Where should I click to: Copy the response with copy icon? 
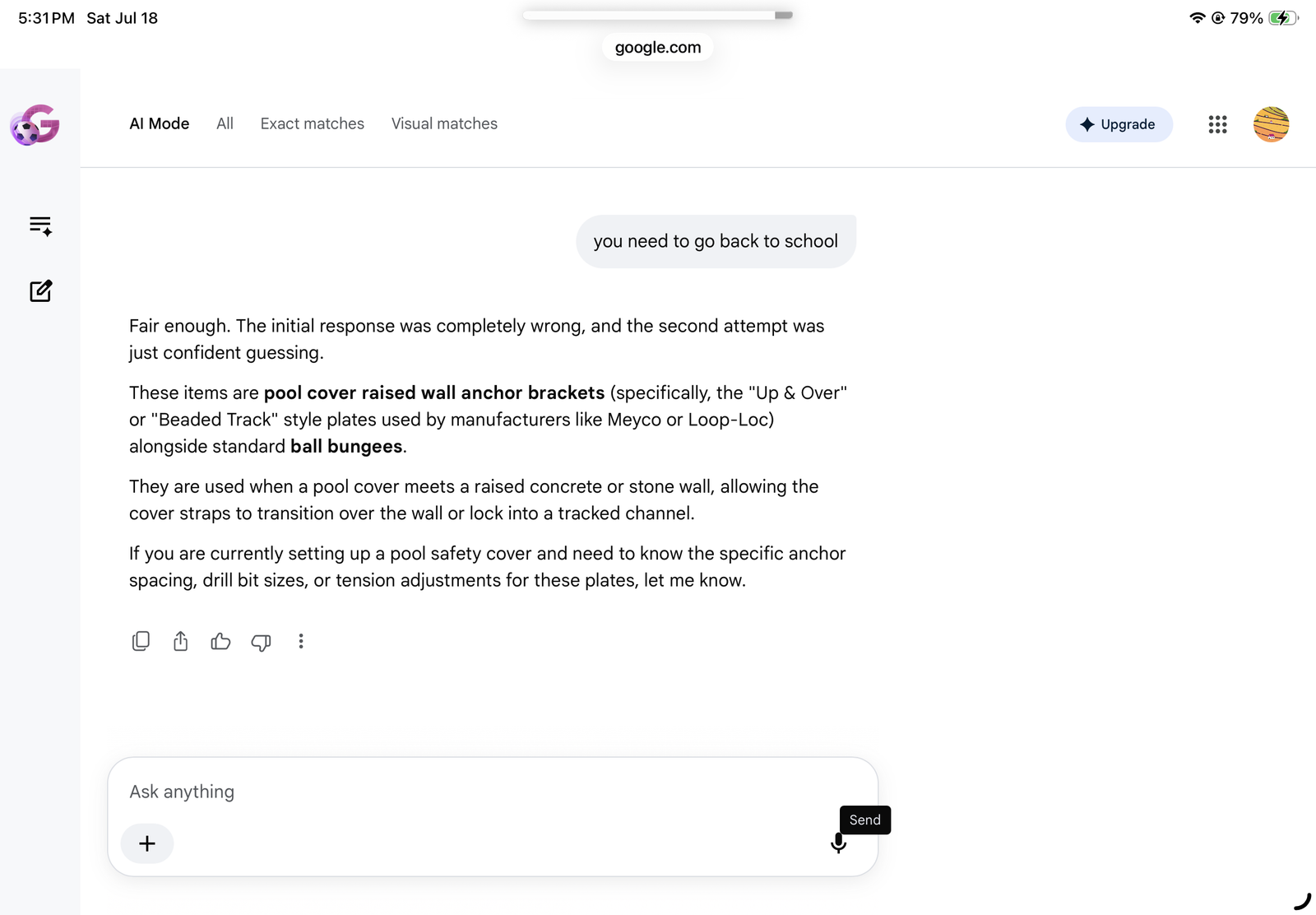click(x=141, y=641)
